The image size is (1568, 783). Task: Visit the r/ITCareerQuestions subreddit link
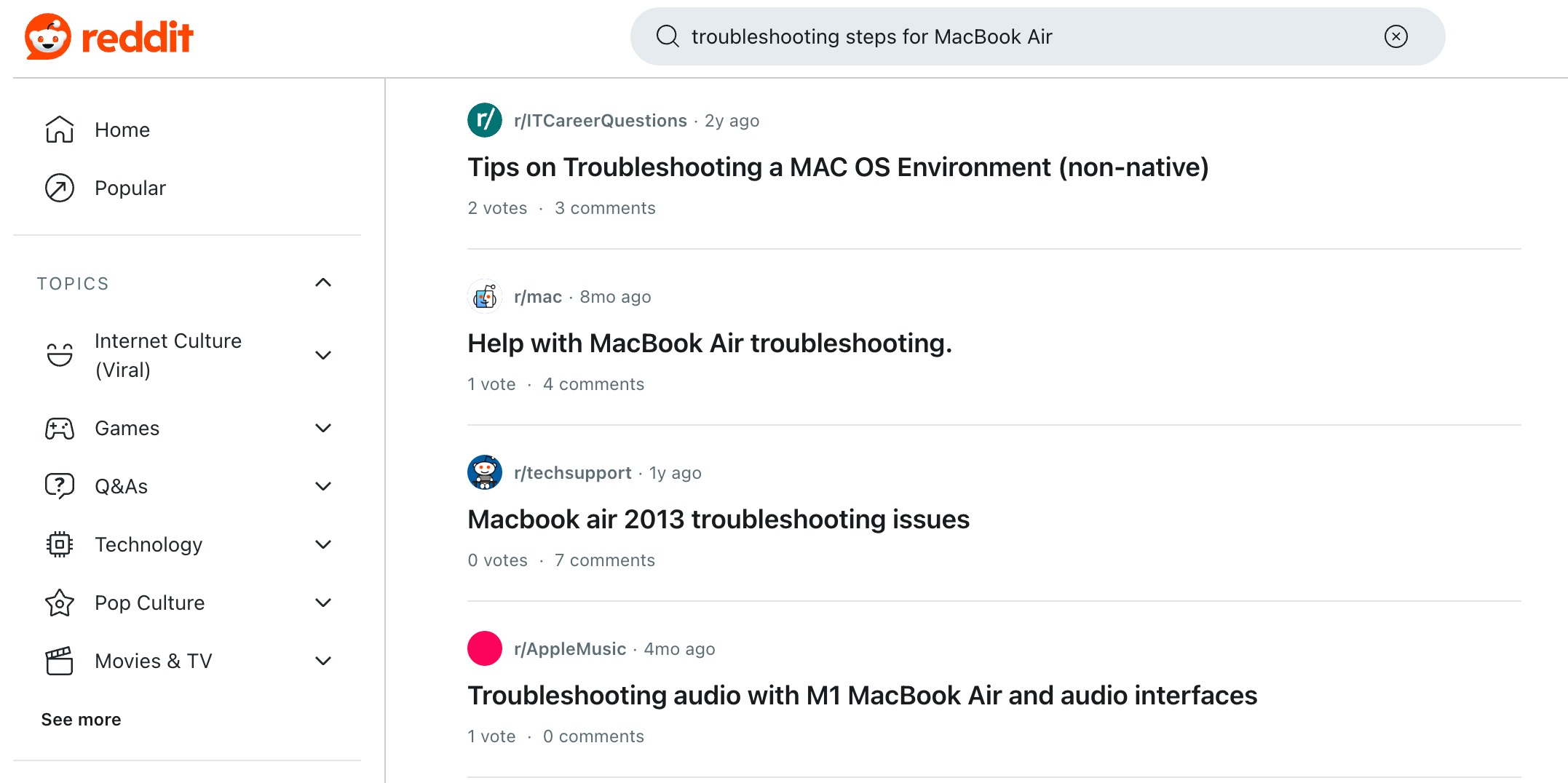point(600,121)
